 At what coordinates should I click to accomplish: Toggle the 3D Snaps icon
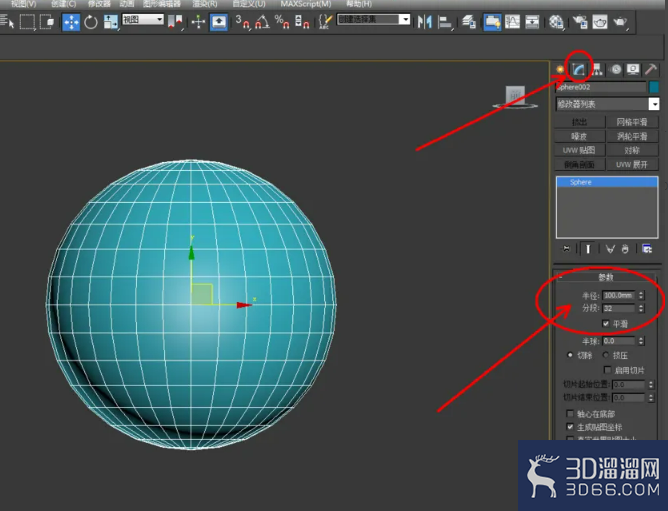coord(242,22)
